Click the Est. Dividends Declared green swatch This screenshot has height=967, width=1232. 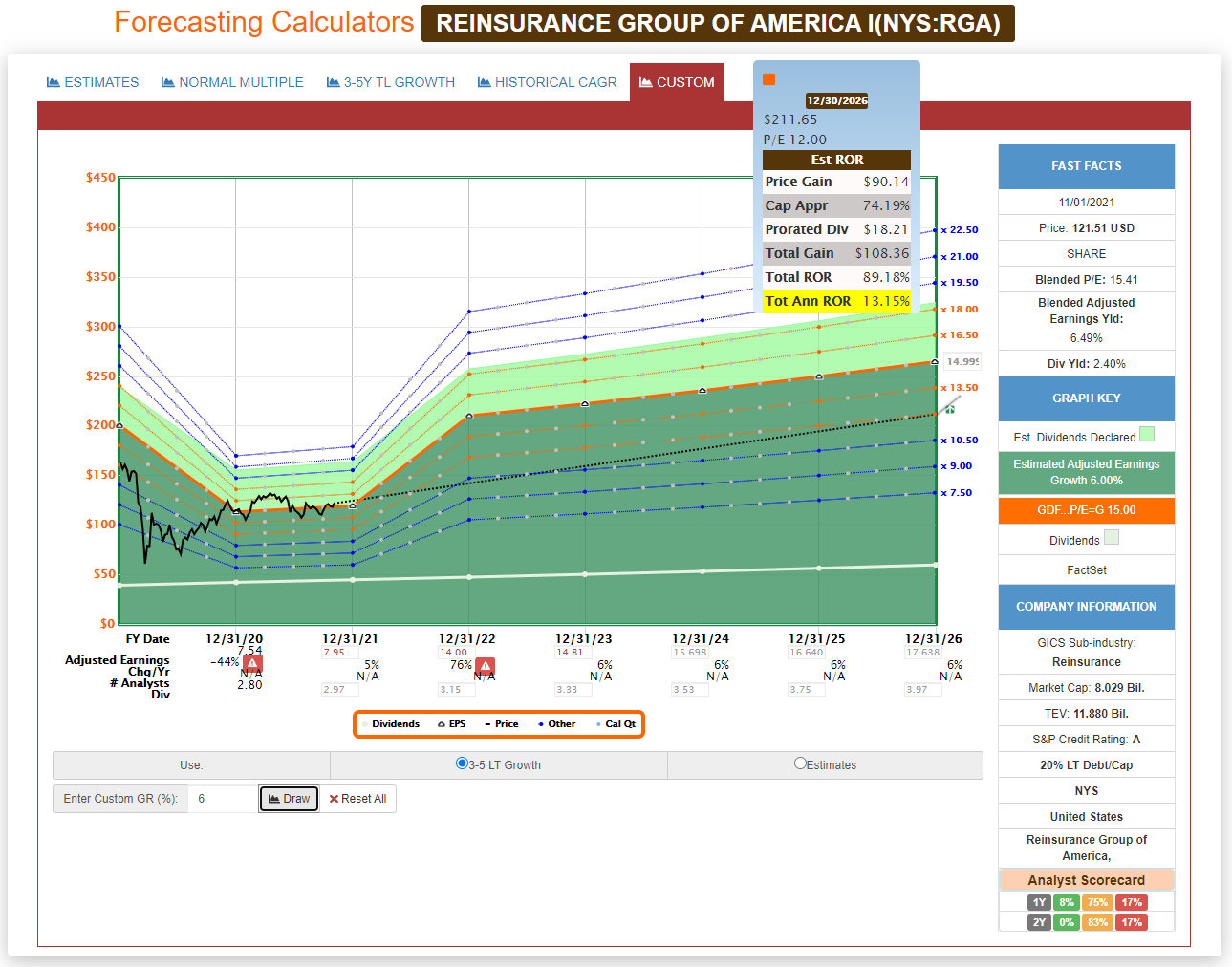pyautogui.click(x=1147, y=435)
